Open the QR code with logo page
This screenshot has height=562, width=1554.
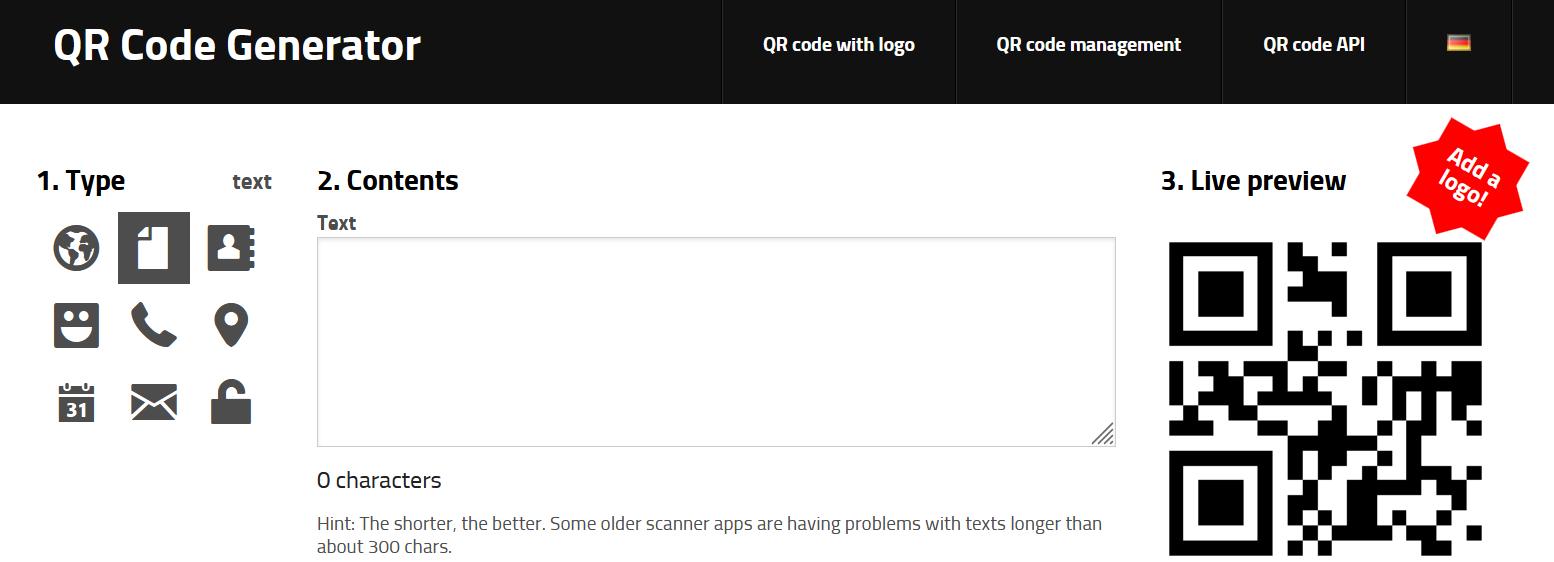coord(839,45)
